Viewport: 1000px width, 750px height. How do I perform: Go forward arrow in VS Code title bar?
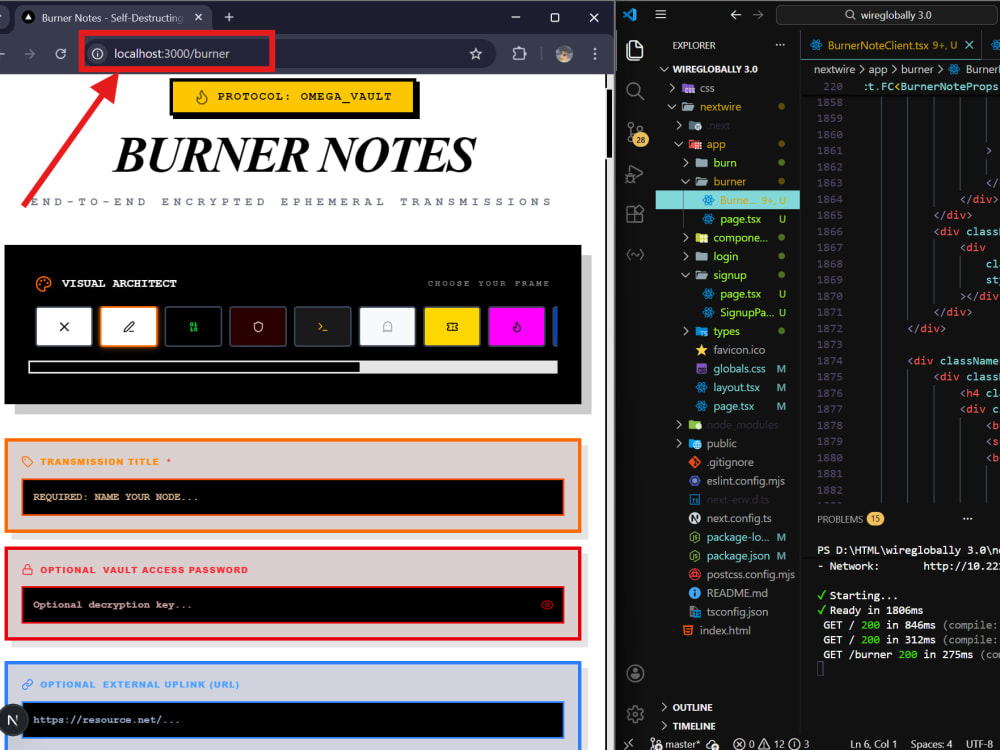(758, 14)
